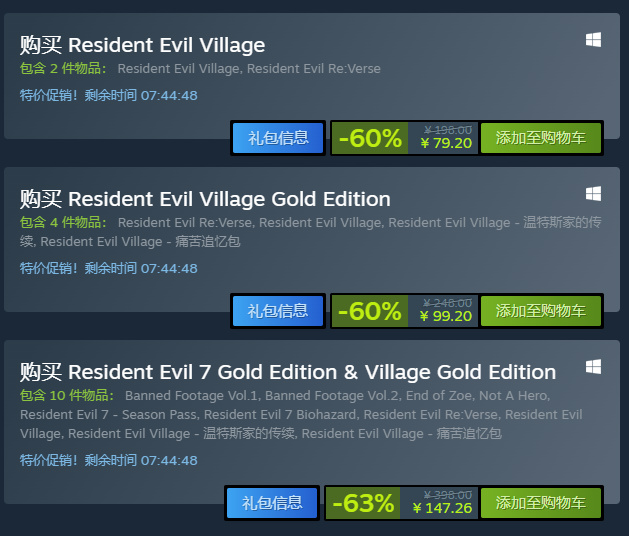This screenshot has height=536, width=629.
Task: Click Windows icon for Resident Evil Village package
Action: (593, 40)
